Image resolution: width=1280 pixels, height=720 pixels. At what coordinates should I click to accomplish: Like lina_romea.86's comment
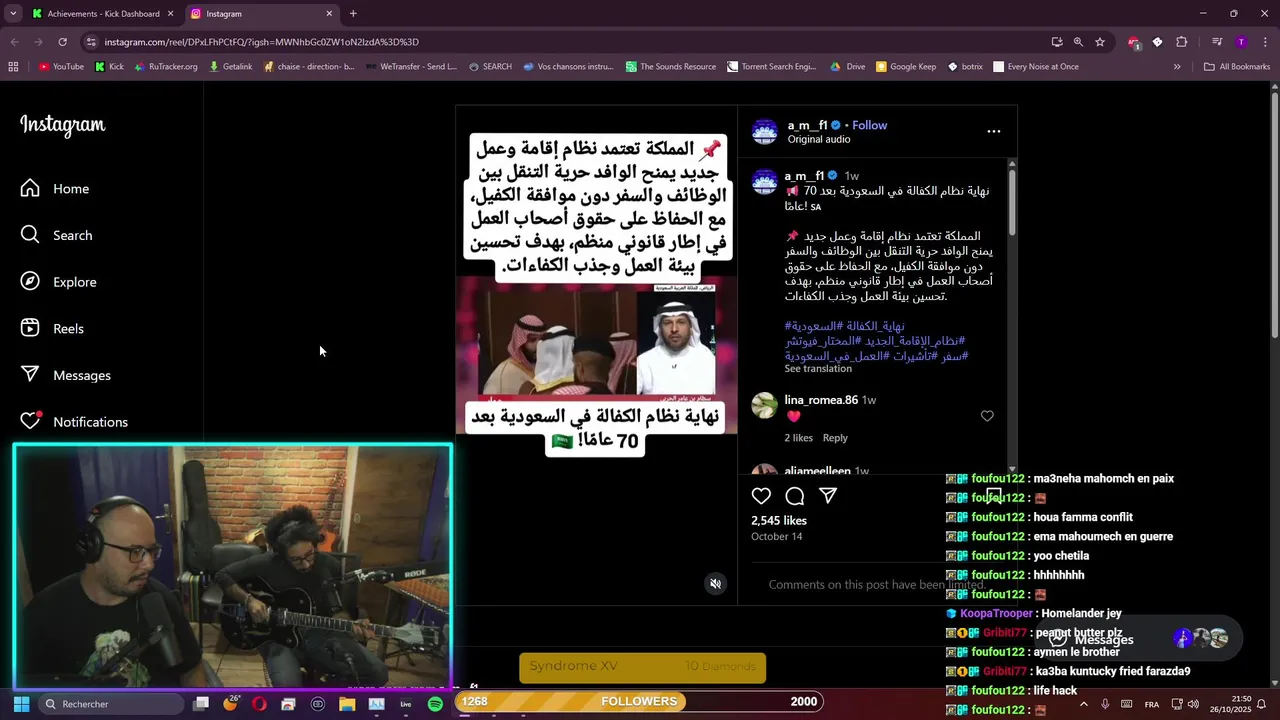click(x=987, y=416)
